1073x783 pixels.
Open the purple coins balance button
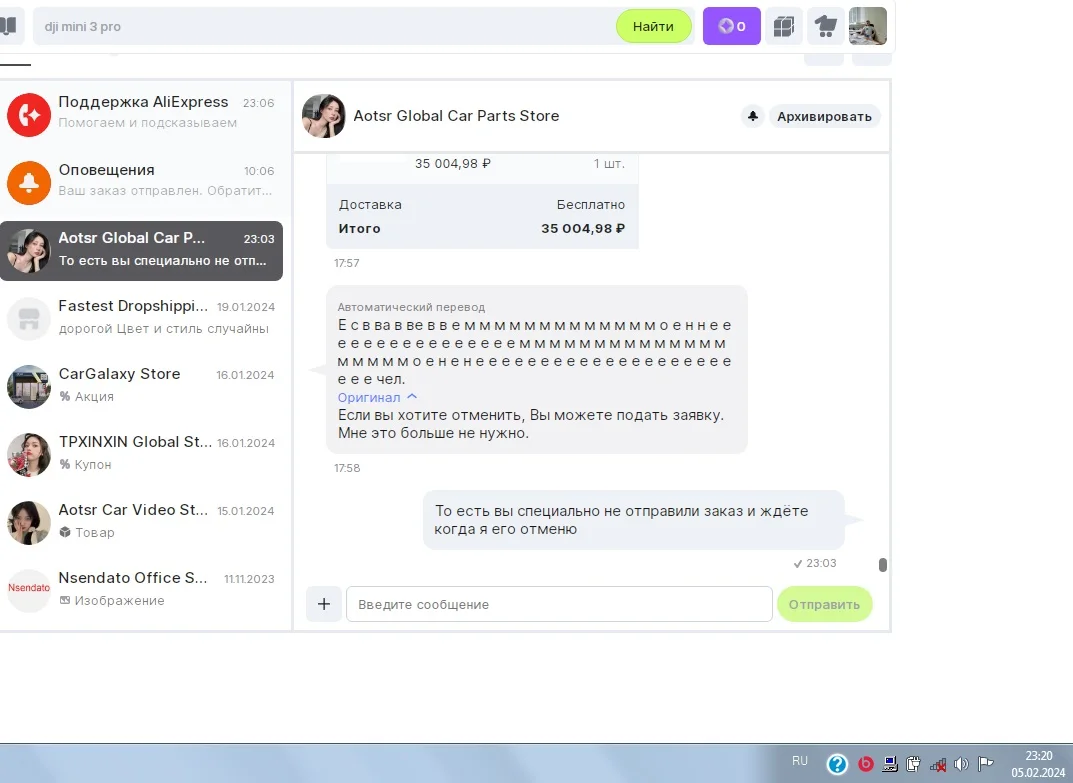tap(732, 26)
